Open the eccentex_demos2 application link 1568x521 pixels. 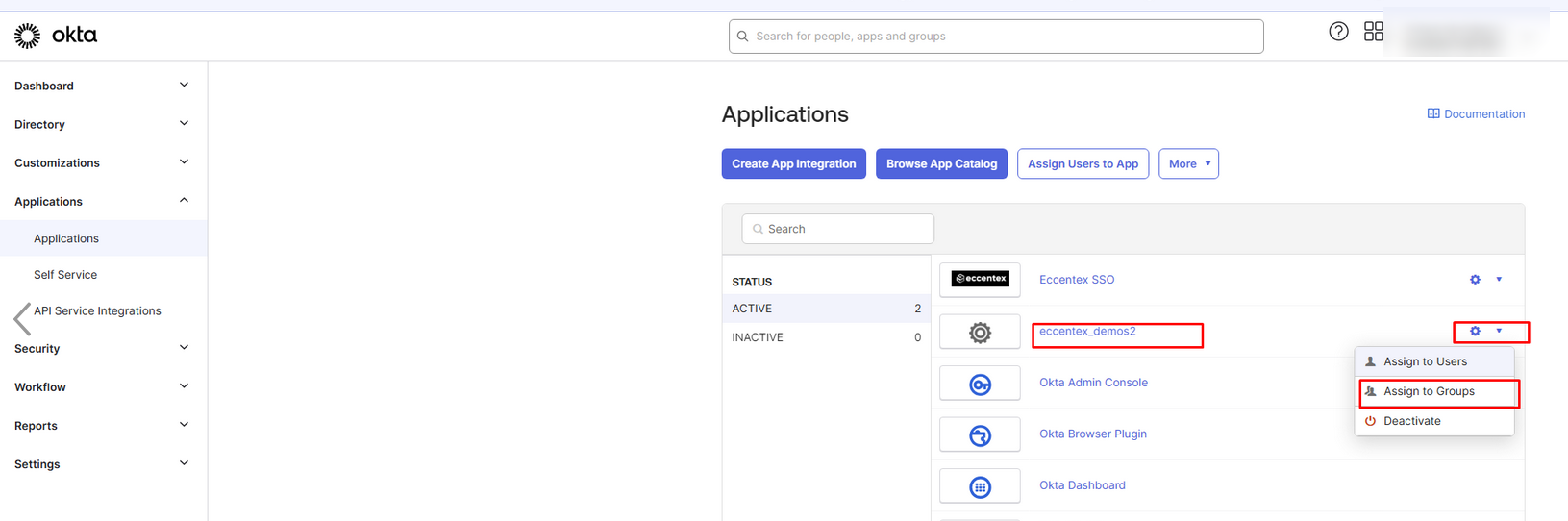click(x=1087, y=331)
